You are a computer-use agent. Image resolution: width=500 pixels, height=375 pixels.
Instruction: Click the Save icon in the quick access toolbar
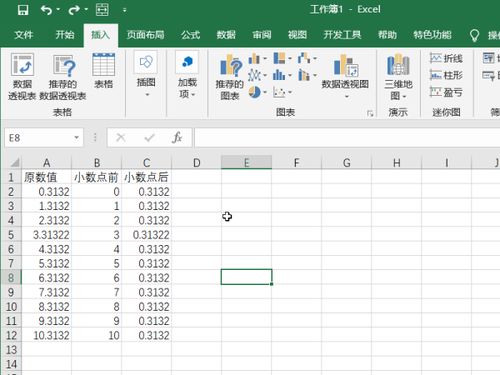pyautogui.click(x=23, y=10)
